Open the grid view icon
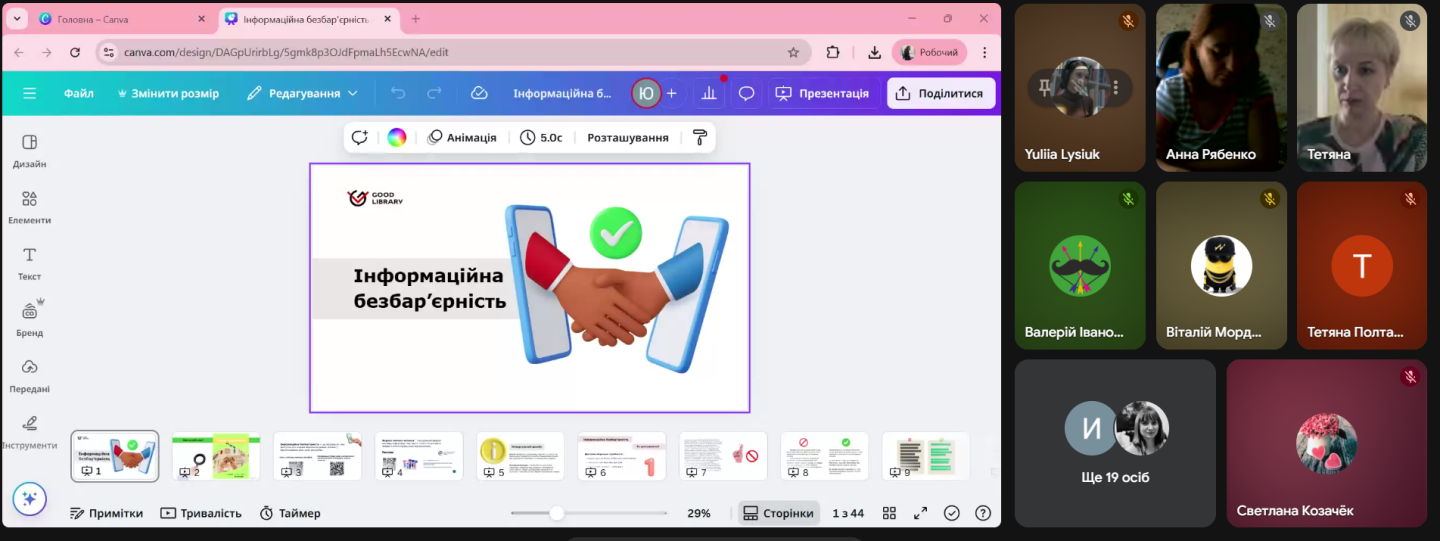Viewport: 1440px width, 541px height. 889,513
